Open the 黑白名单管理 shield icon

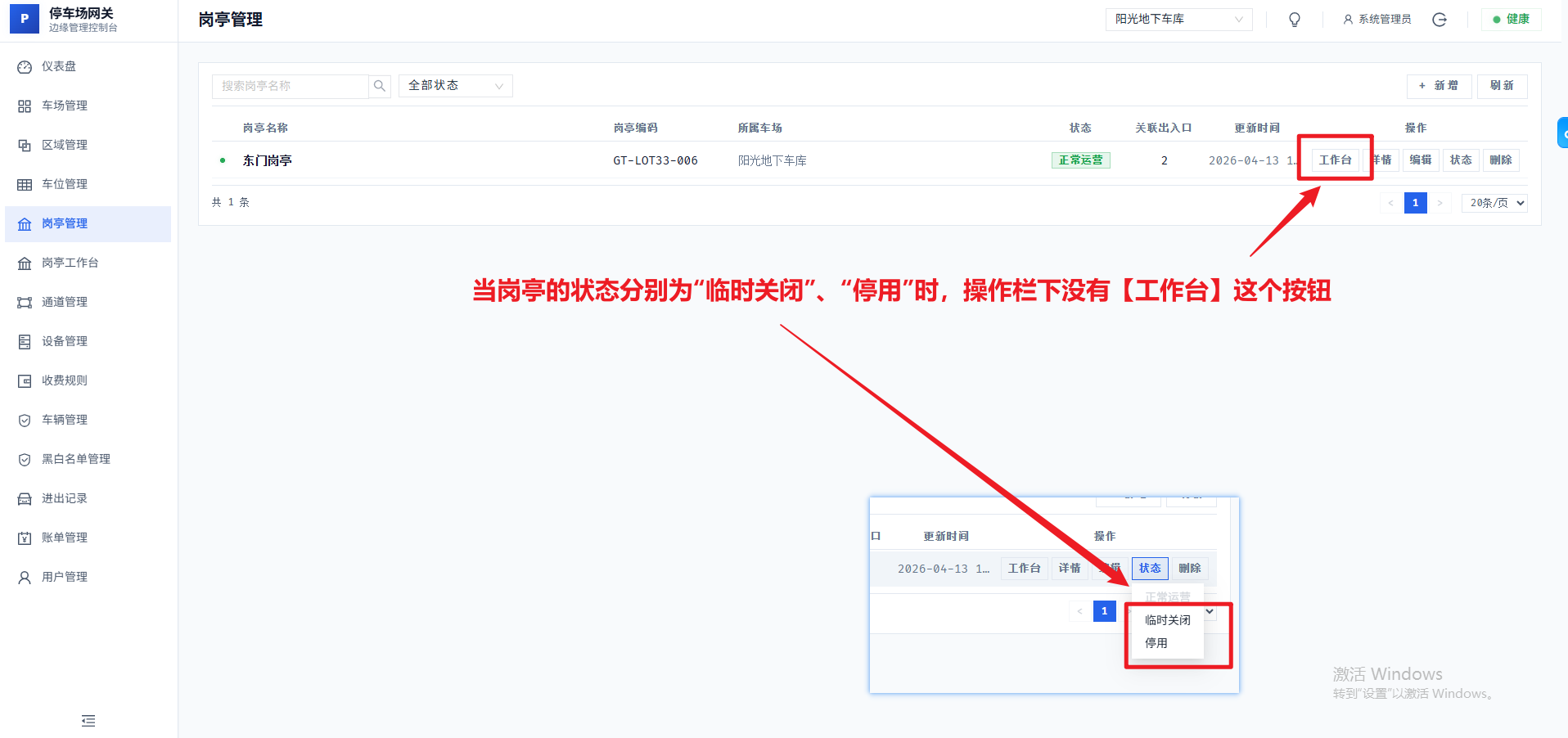tap(25, 459)
